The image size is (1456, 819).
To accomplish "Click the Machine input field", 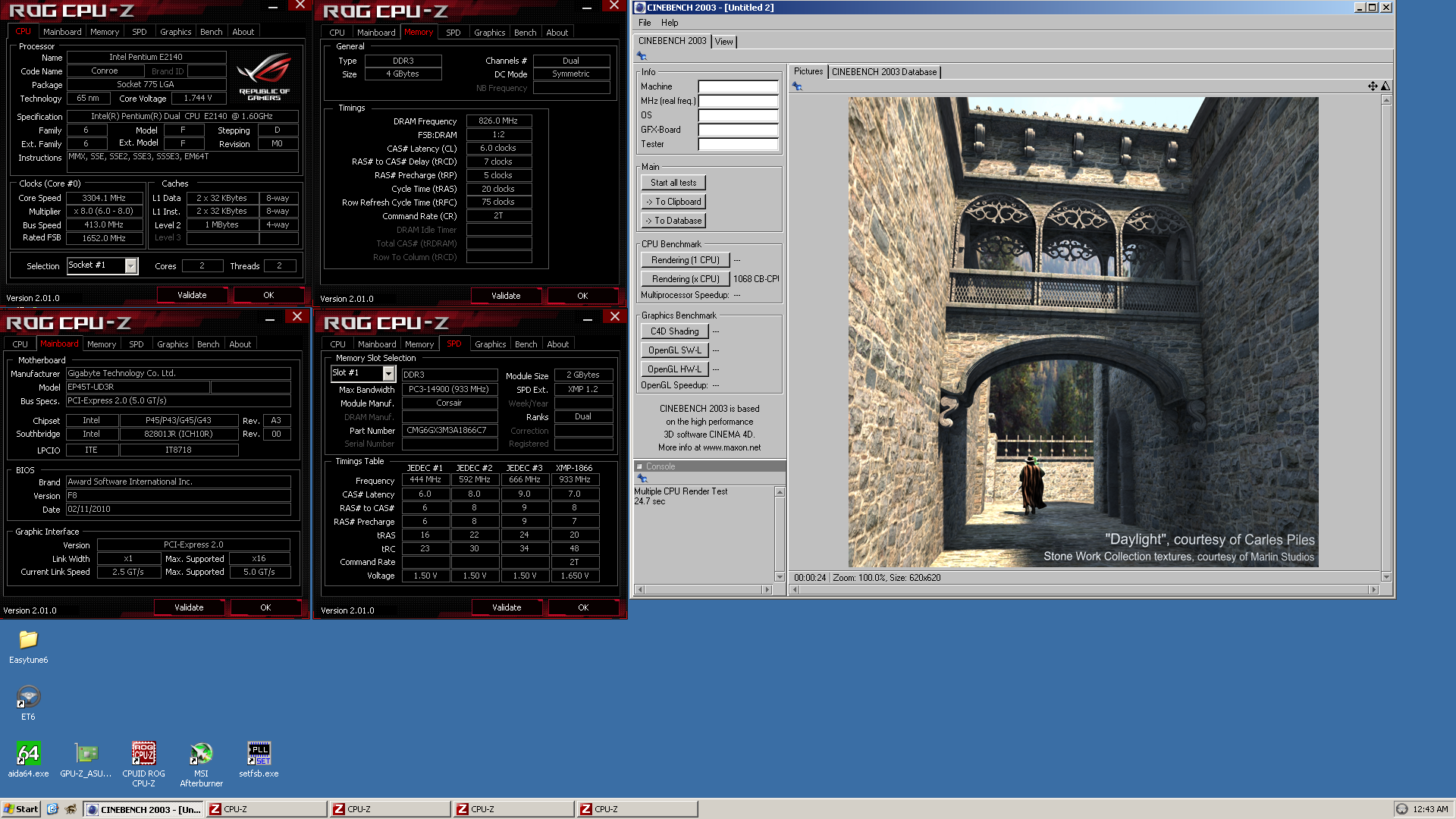I will [x=738, y=86].
